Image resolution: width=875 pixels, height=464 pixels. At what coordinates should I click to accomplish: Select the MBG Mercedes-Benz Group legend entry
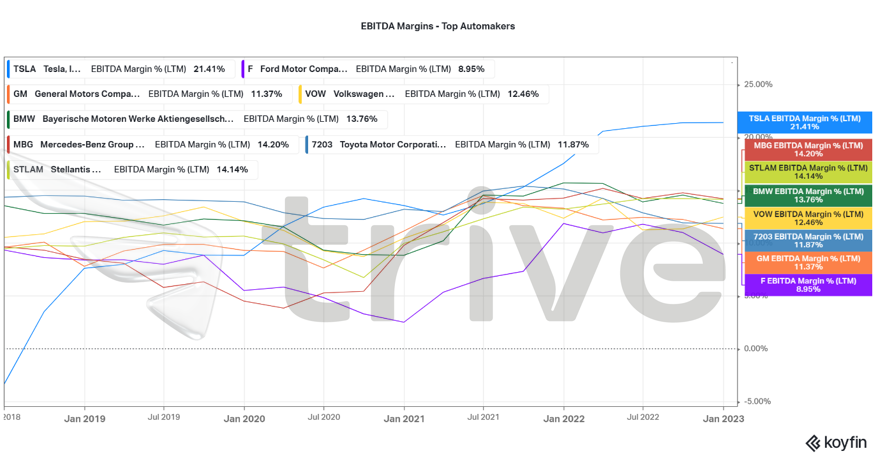point(152,145)
